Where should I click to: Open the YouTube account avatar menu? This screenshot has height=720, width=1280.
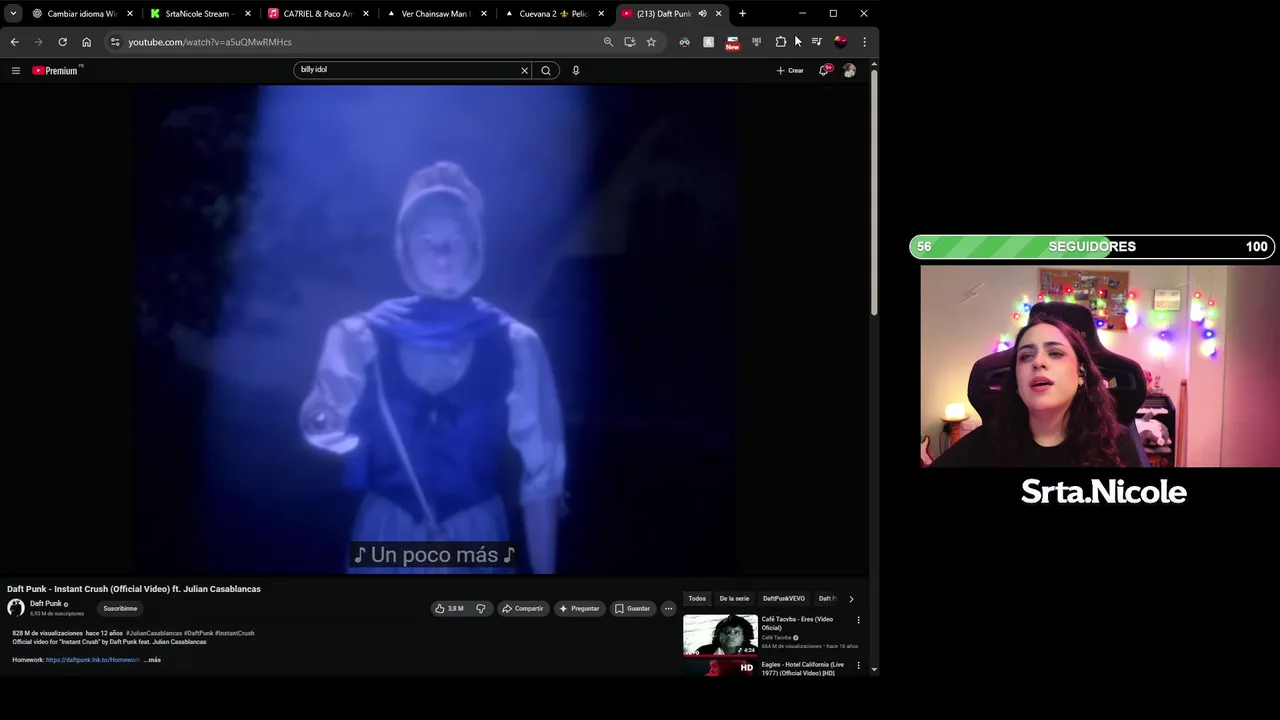[x=849, y=70]
